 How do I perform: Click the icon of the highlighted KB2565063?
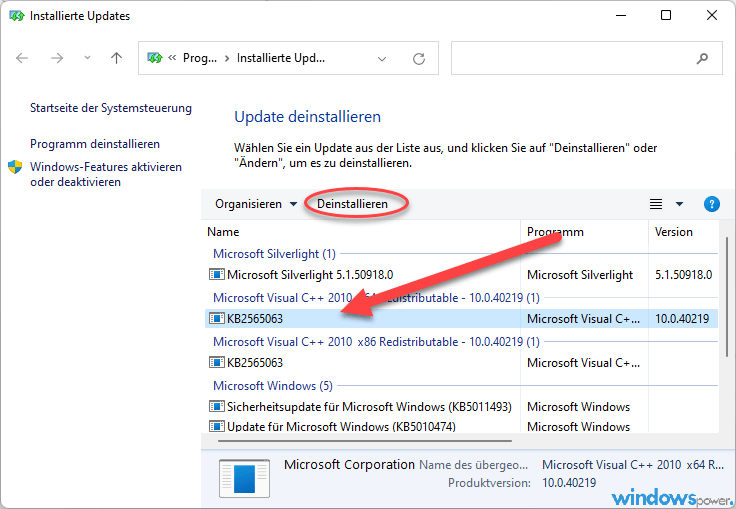216,318
